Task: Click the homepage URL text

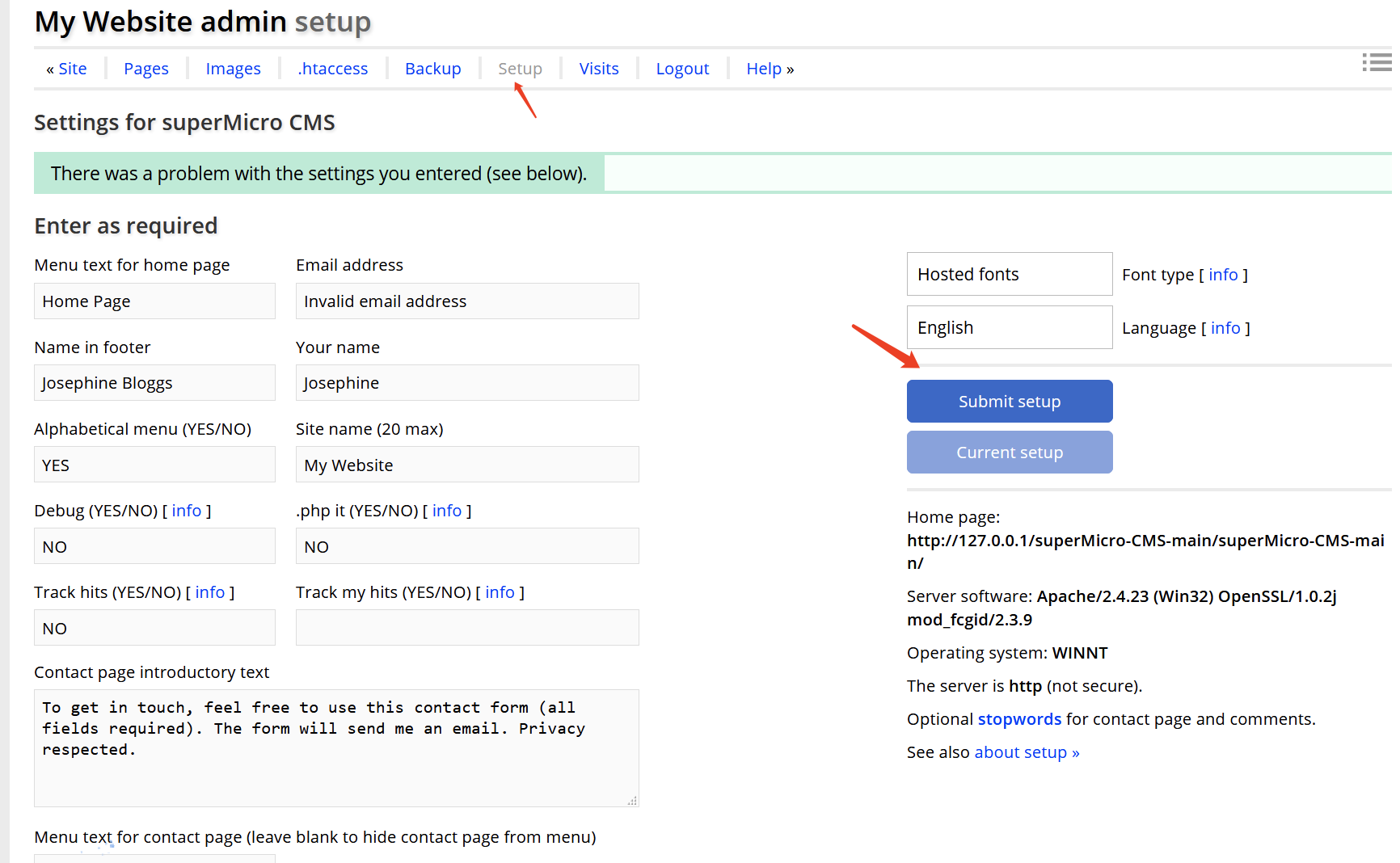Action: [1145, 551]
